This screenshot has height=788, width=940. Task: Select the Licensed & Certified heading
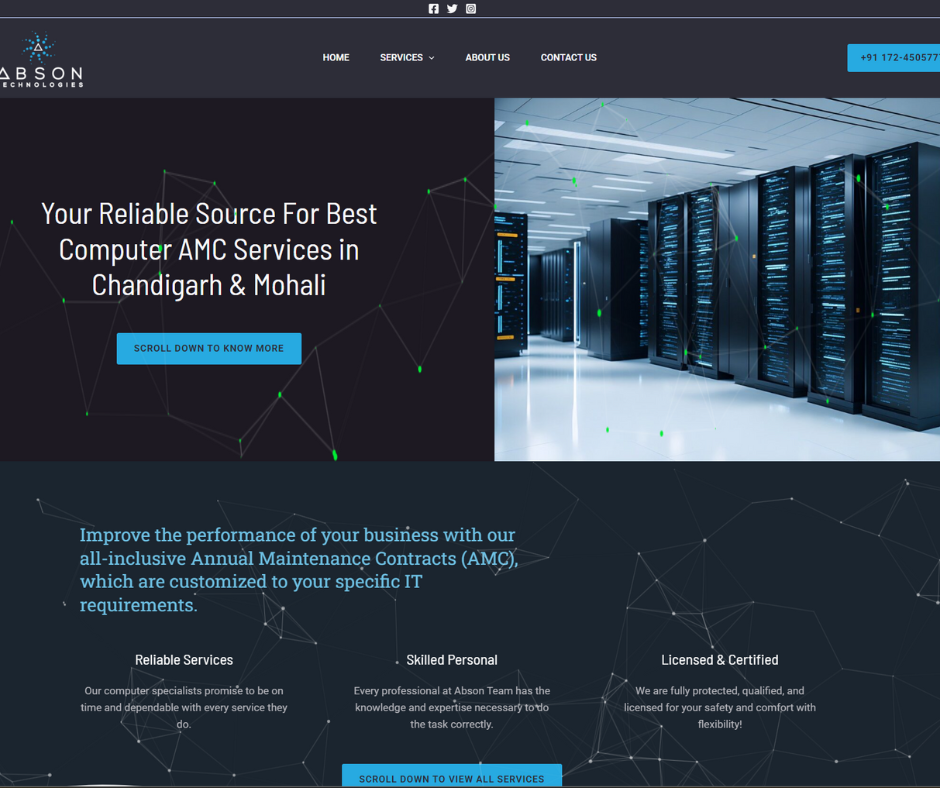pyautogui.click(x=719, y=660)
